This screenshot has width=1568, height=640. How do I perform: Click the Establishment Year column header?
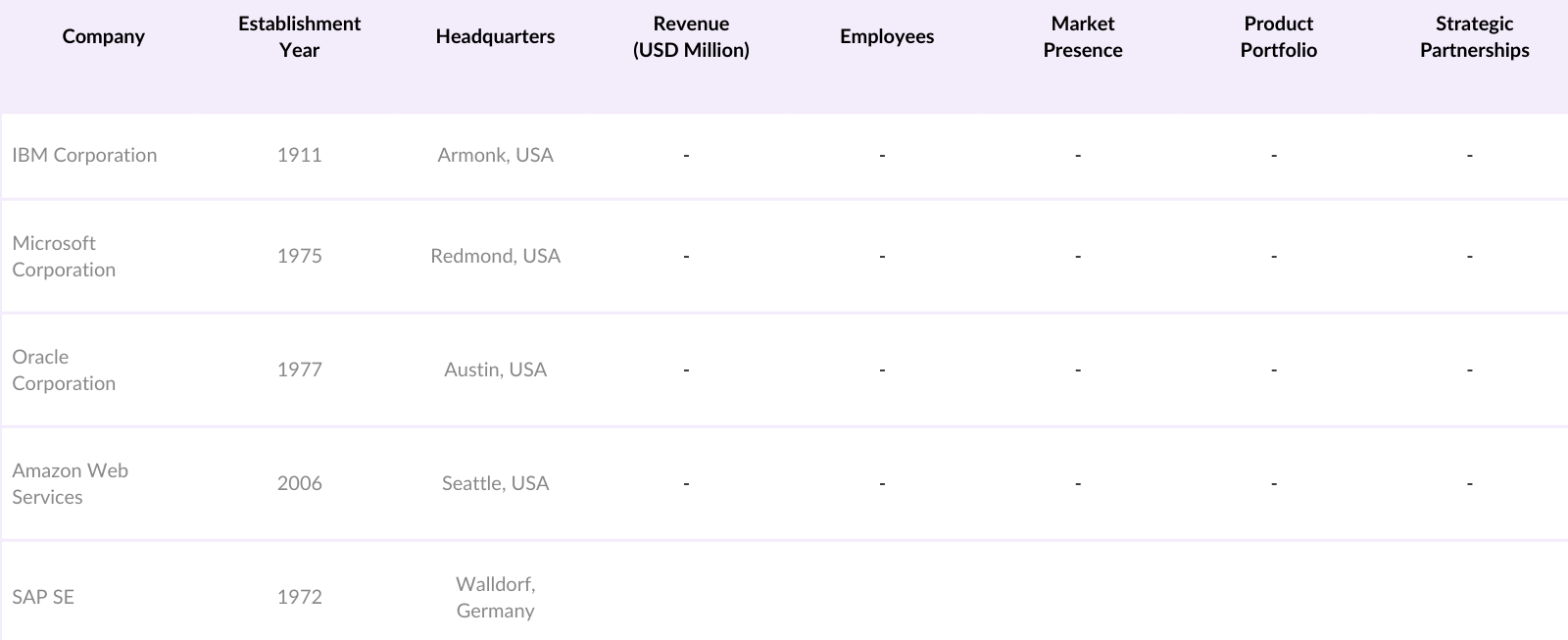tap(299, 36)
